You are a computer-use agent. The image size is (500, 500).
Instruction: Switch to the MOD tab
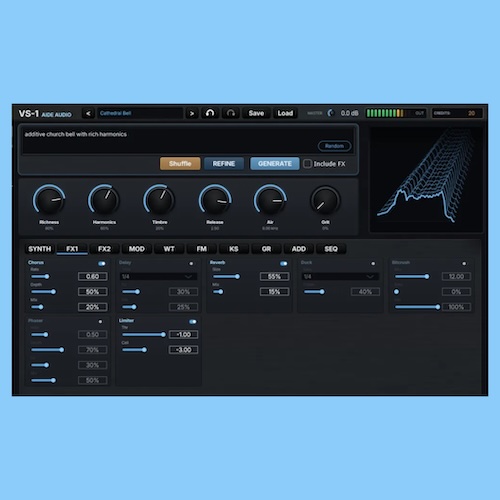click(x=137, y=249)
